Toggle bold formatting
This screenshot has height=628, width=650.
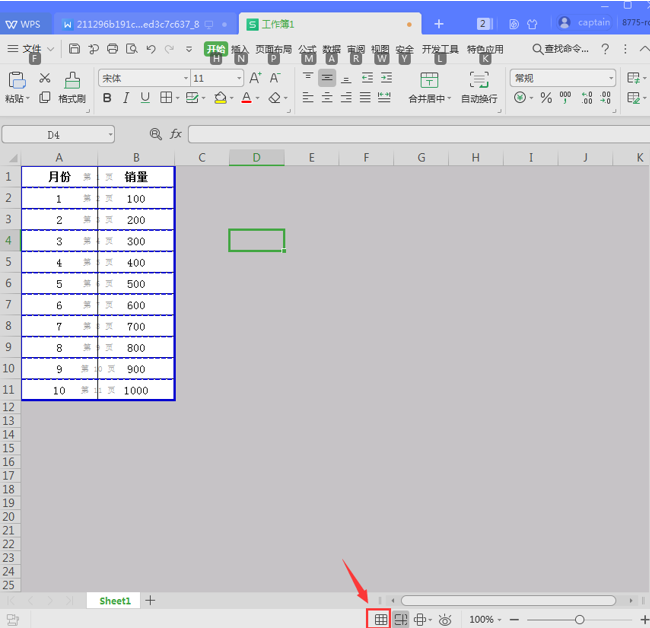(107, 98)
